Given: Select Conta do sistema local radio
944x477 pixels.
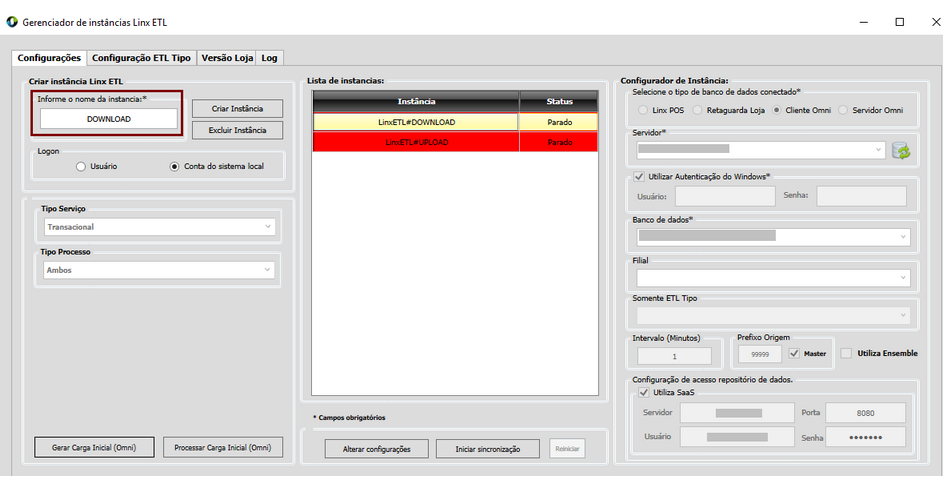Looking at the screenshot, I should [x=175, y=167].
